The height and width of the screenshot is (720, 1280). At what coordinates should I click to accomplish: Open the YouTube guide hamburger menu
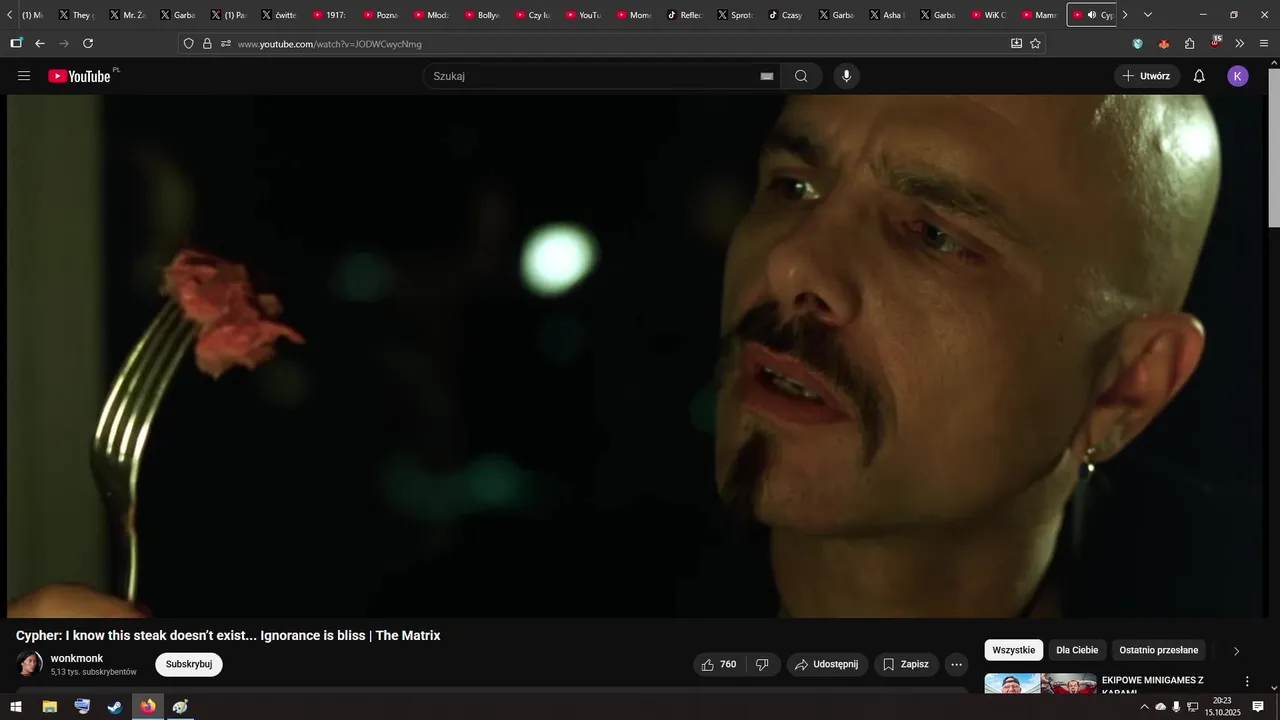(24, 76)
